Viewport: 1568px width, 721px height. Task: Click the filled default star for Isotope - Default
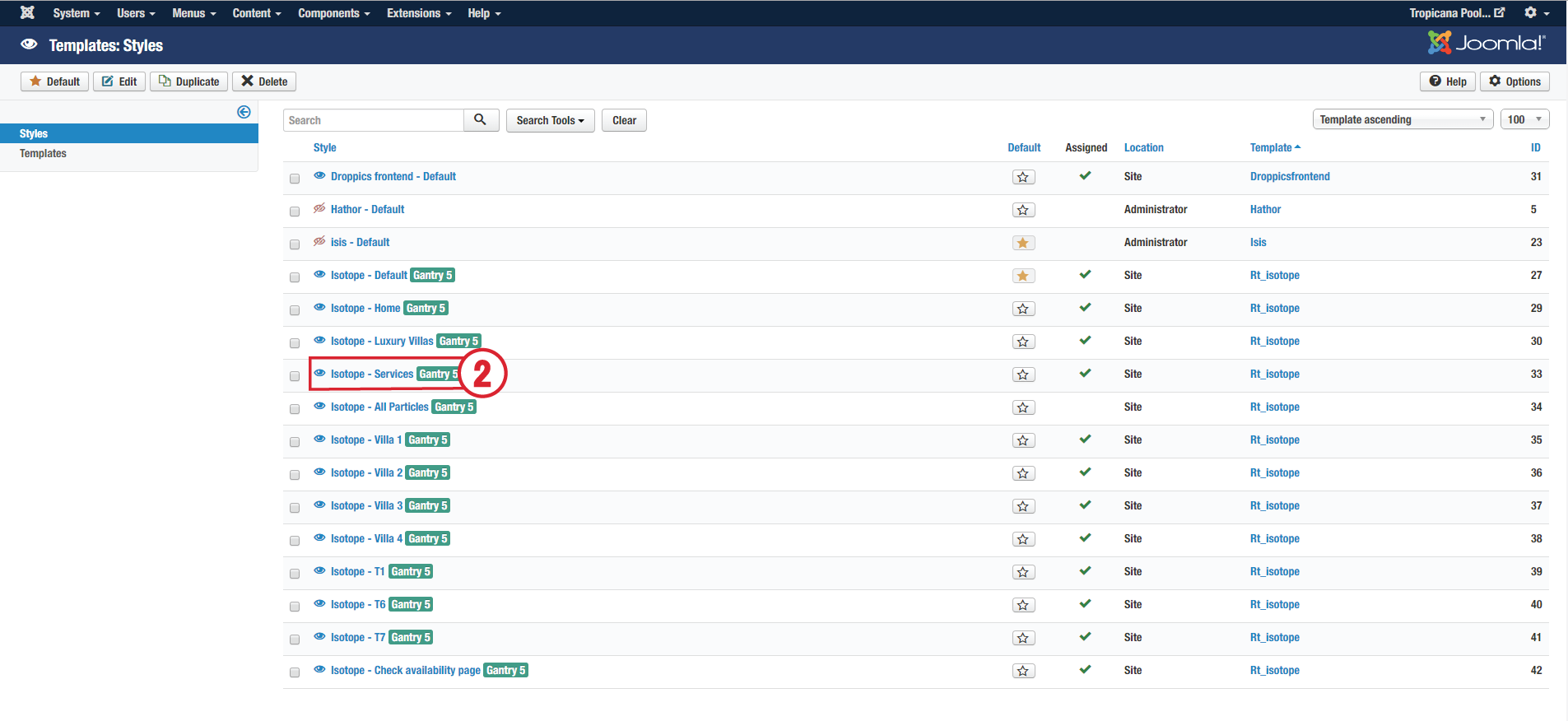[x=1023, y=276]
